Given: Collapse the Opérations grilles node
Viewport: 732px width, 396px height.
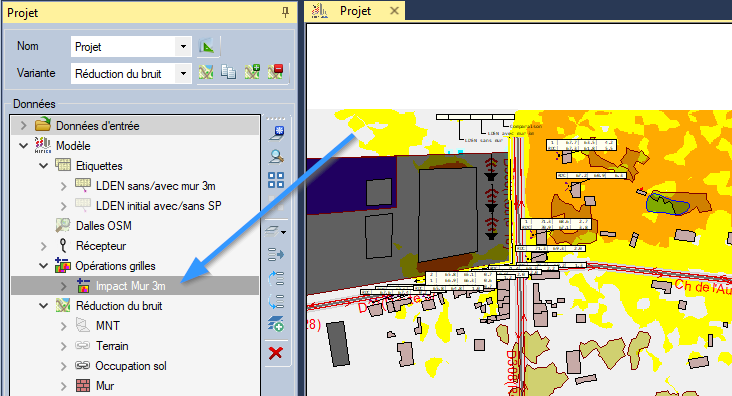Looking at the screenshot, I should coord(43,266).
